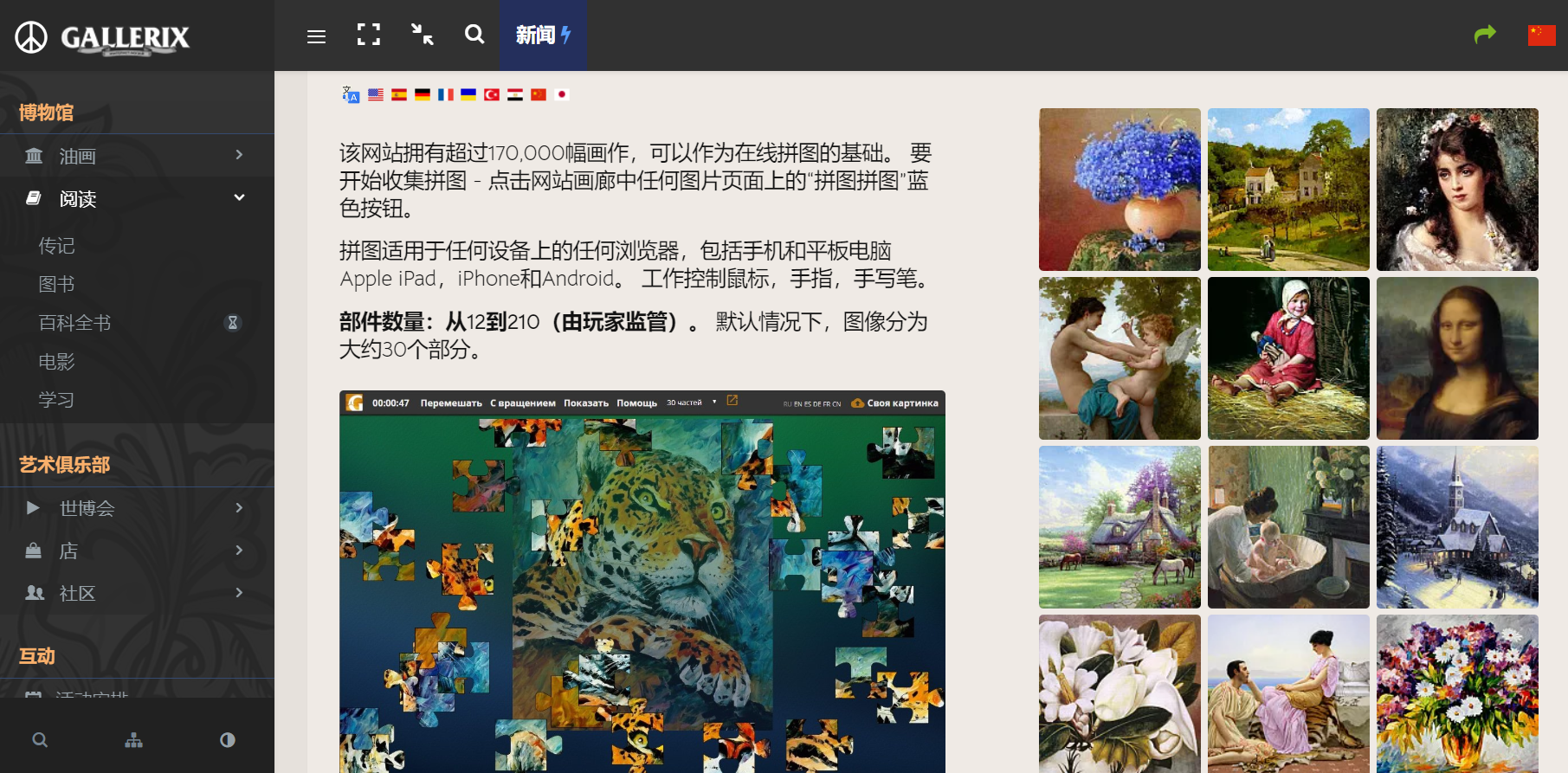Toggle the hamburger sidebar menu
The width and height of the screenshot is (1568, 773).
[x=316, y=36]
